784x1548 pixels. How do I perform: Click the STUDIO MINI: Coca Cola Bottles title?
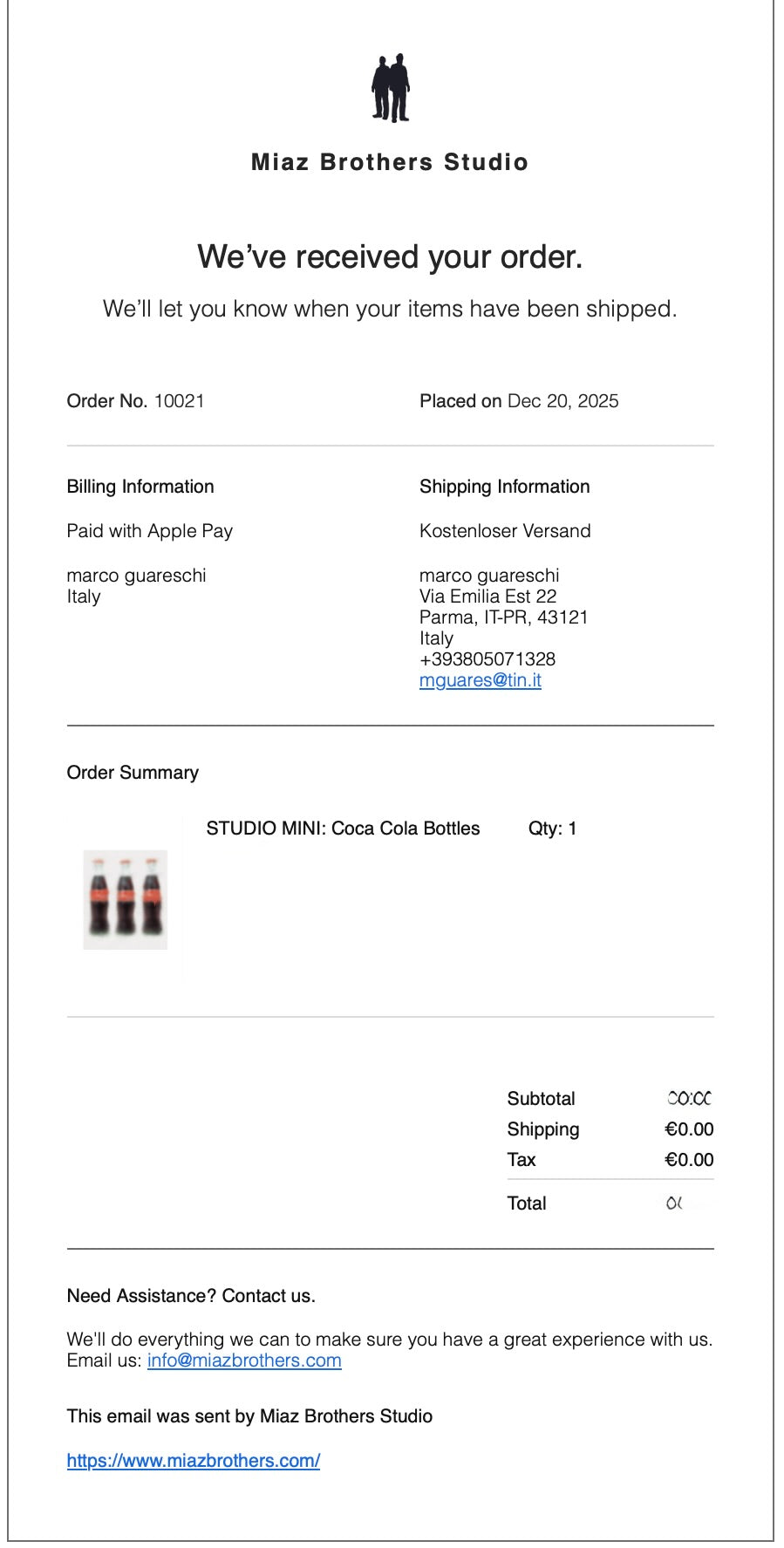[343, 829]
